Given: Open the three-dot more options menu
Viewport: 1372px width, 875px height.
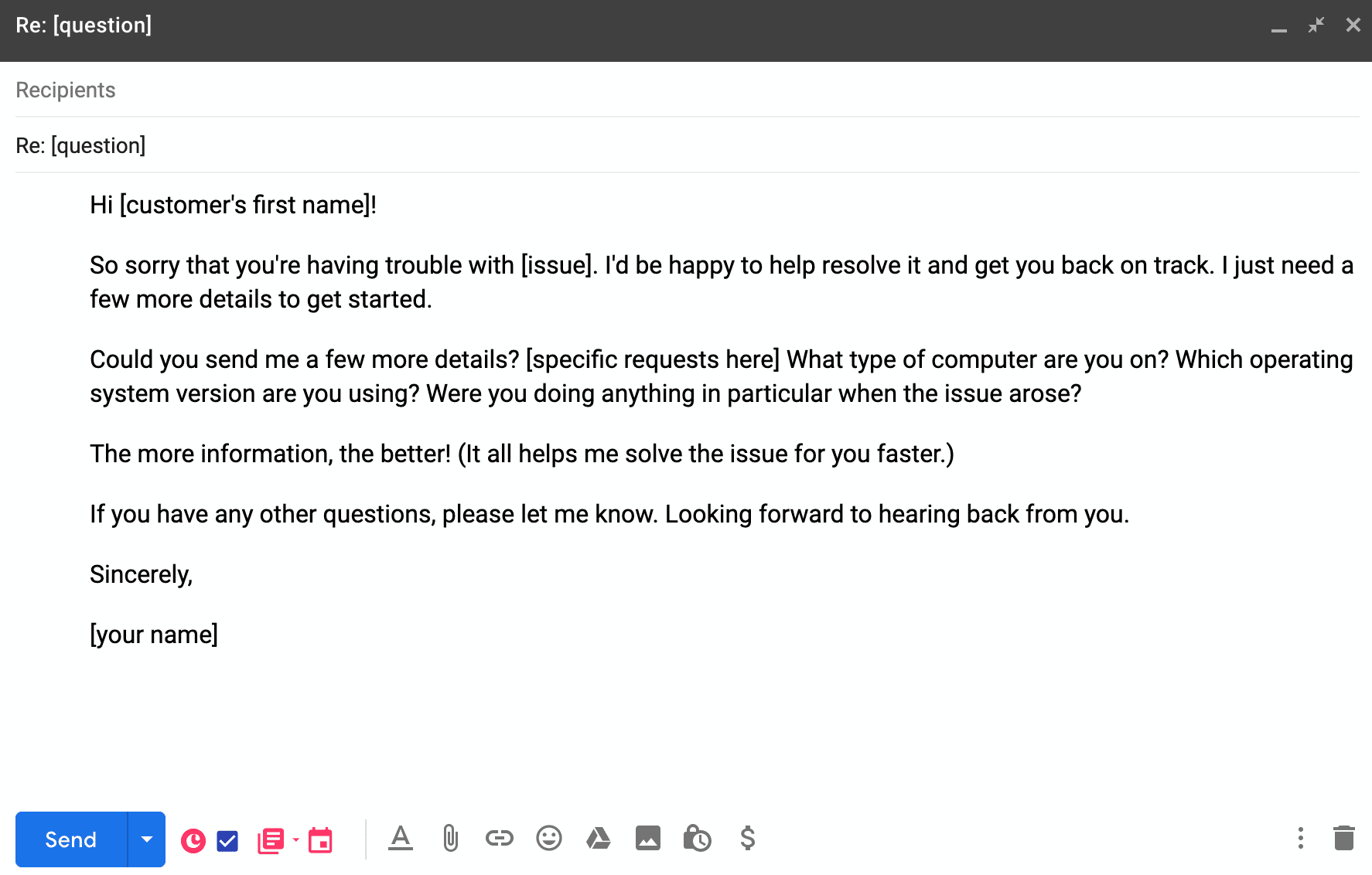Looking at the screenshot, I should (1301, 839).
